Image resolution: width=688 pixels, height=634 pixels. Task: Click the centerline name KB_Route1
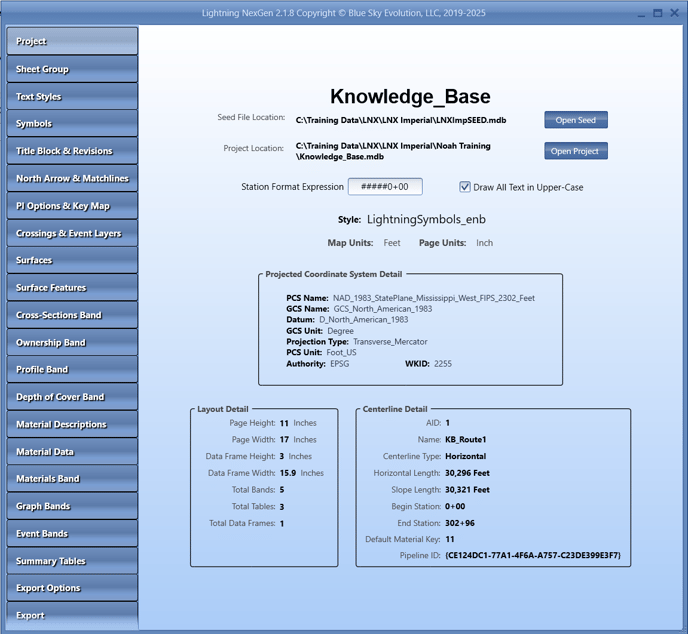coord(466,440)
